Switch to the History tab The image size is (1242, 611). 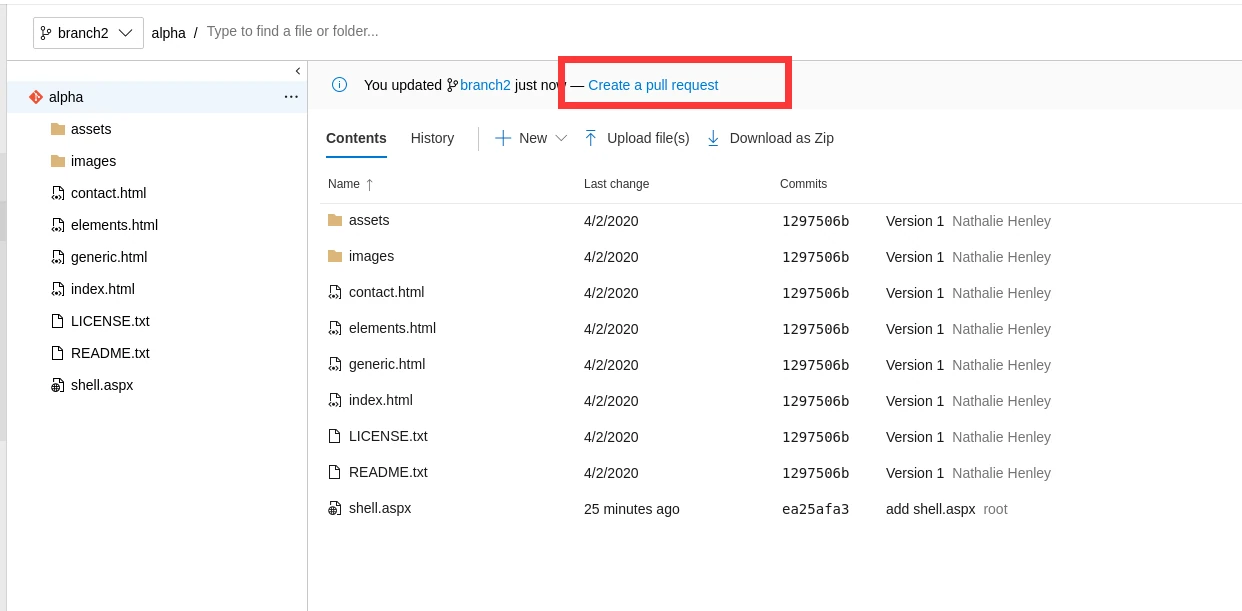(432, 138)
